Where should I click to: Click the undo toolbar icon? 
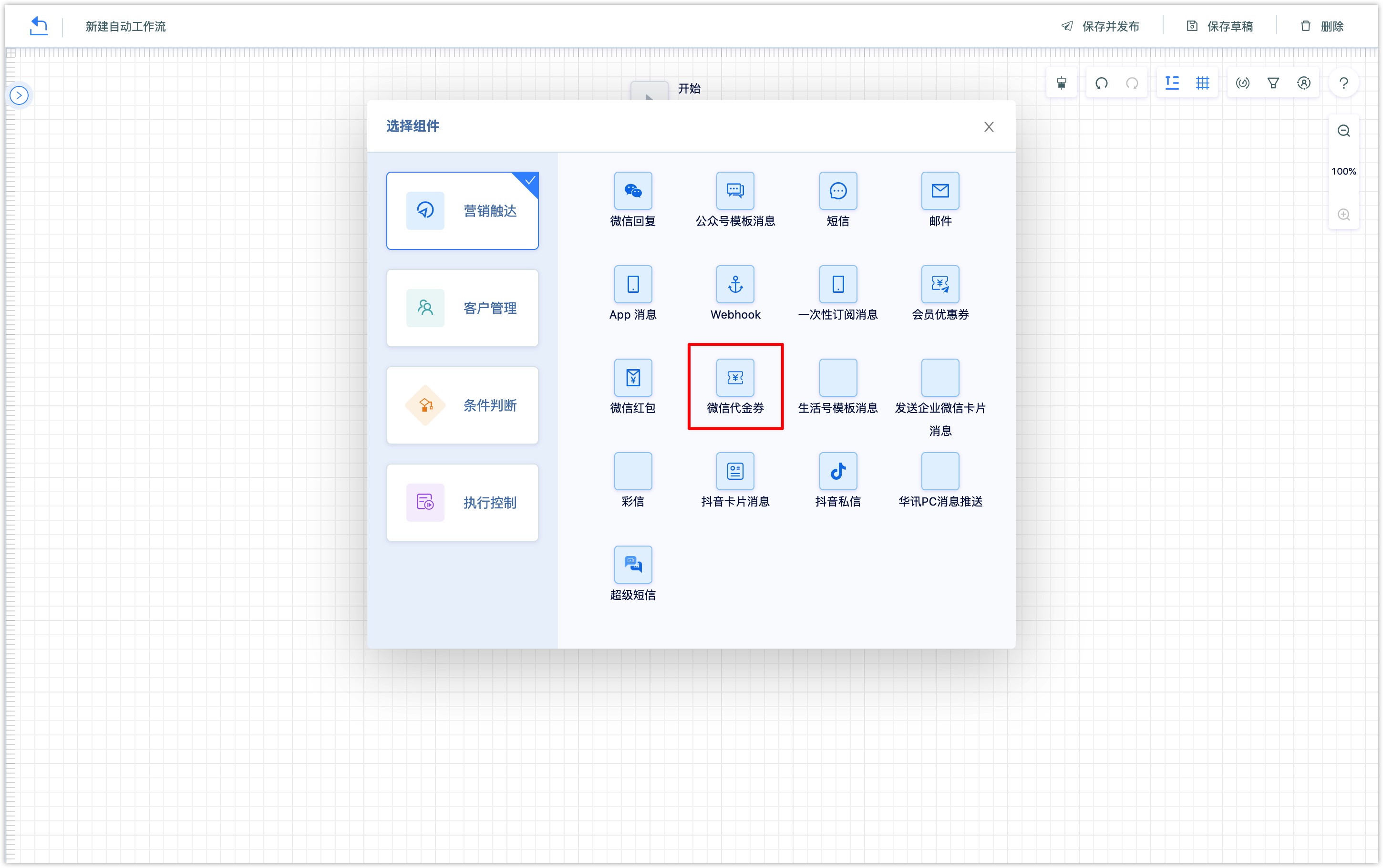[x=1101, y=83]
